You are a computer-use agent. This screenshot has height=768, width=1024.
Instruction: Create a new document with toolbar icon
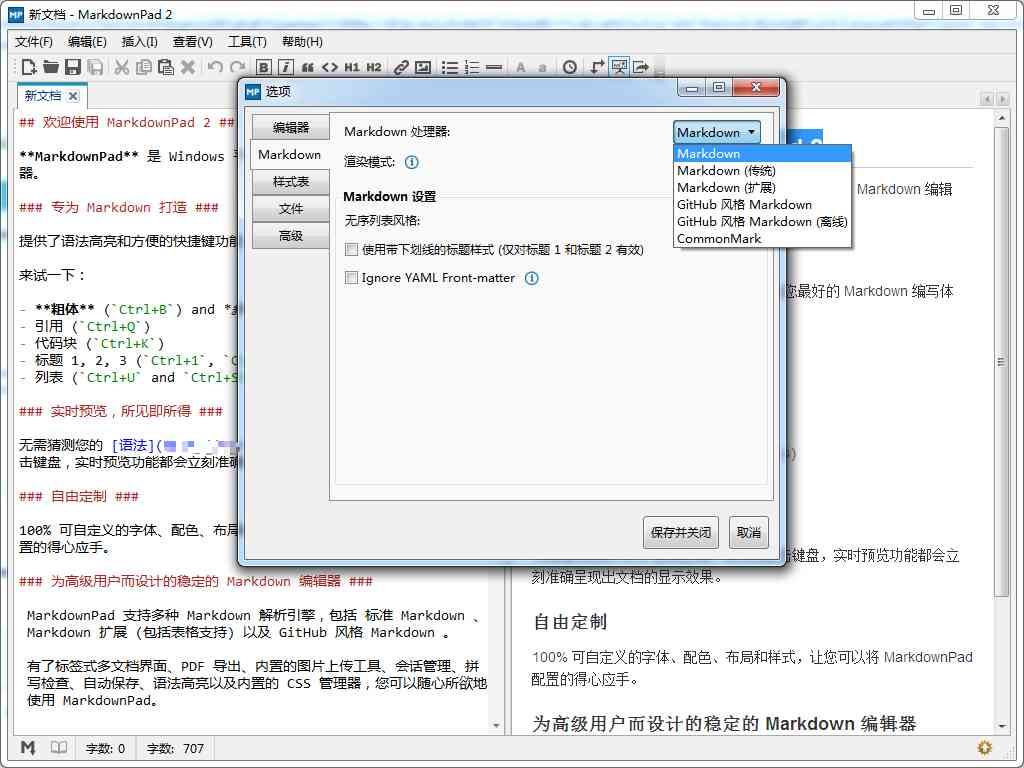pyautogui.click(x=29, y=67)
